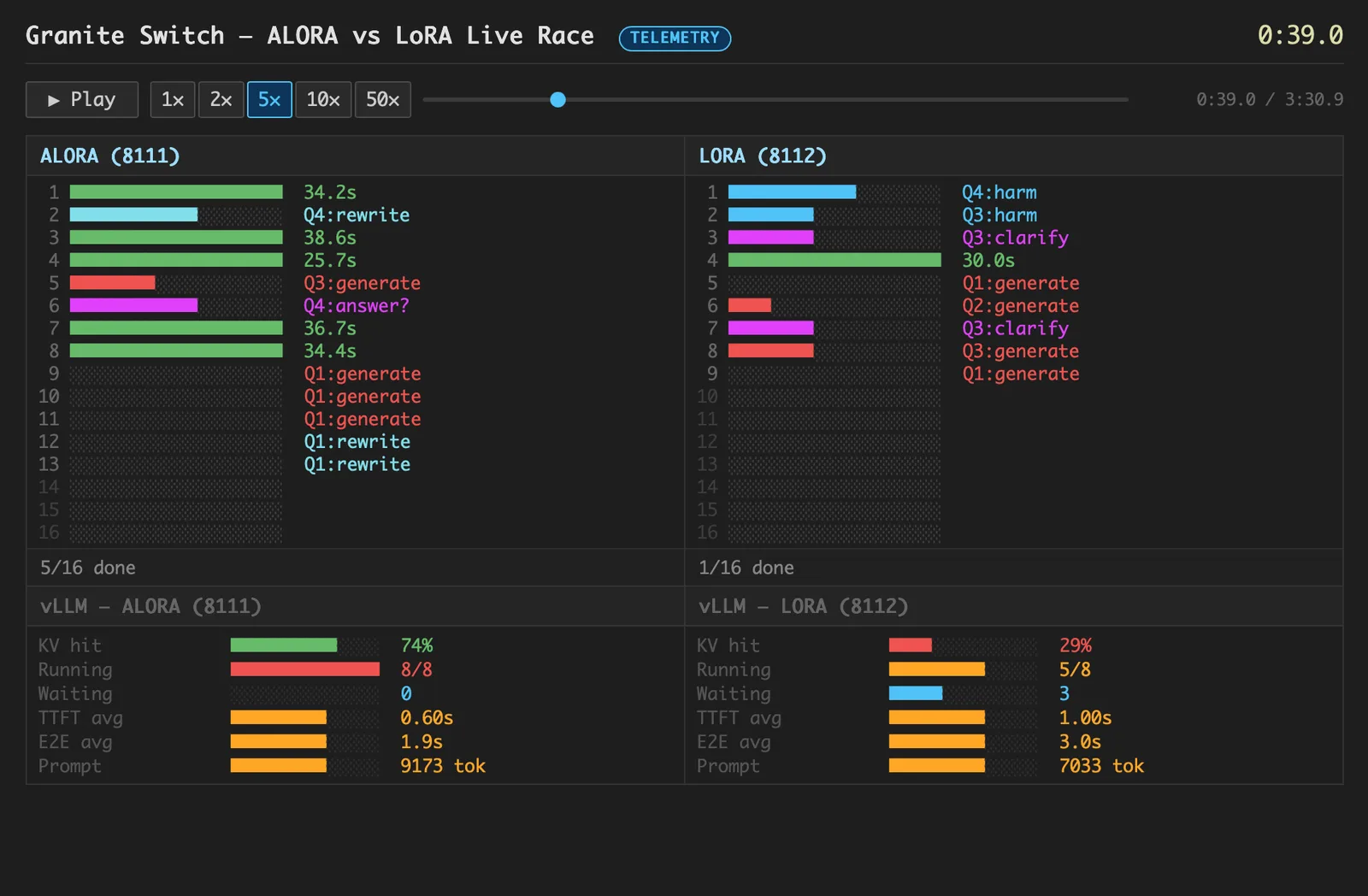Click LORA row 6 Q2:generate label
1368x896 pixels.
click(1021, 305)
